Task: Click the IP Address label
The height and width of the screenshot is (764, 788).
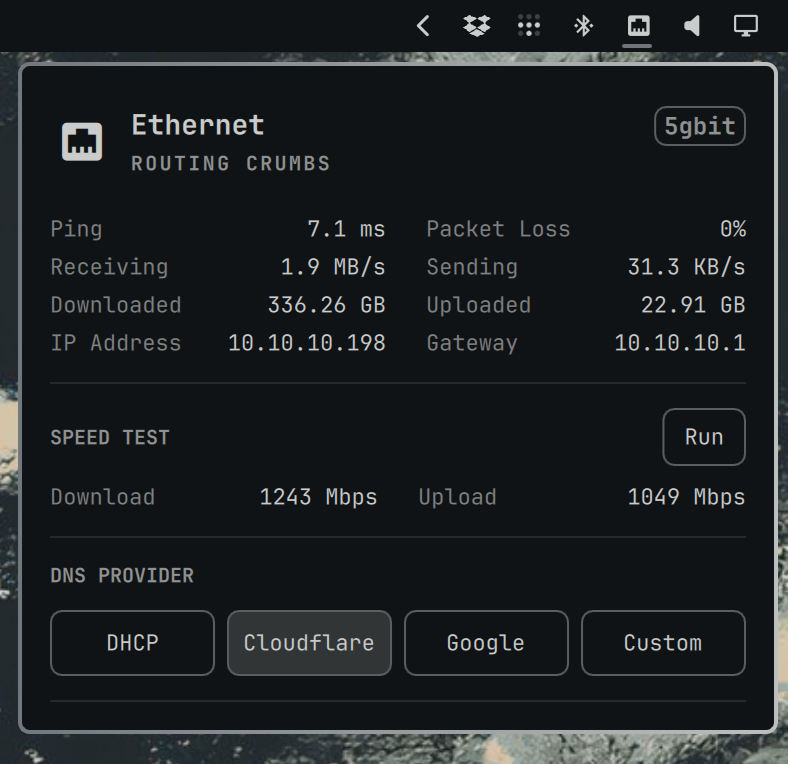Action: (116, 343)
